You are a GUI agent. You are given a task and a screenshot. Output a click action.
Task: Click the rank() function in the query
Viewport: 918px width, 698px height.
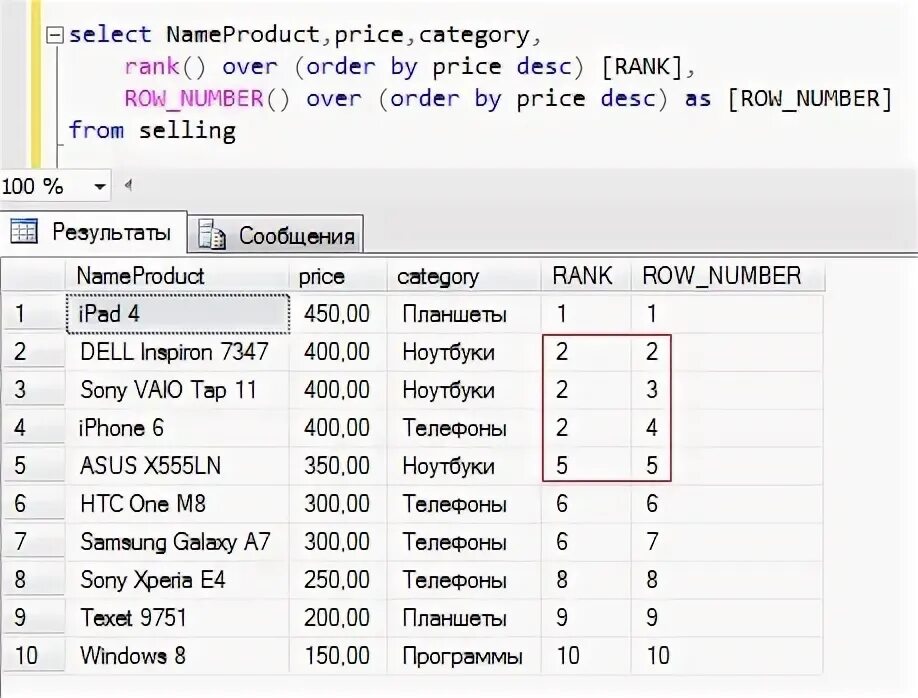coord(165,67)
